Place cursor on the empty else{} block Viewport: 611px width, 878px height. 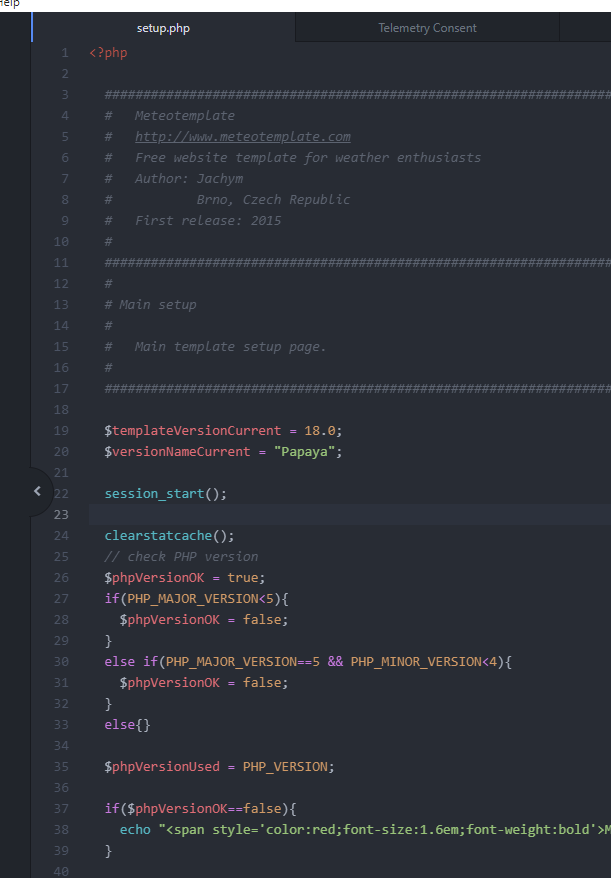pyautogui.click(x=127, y=725)
